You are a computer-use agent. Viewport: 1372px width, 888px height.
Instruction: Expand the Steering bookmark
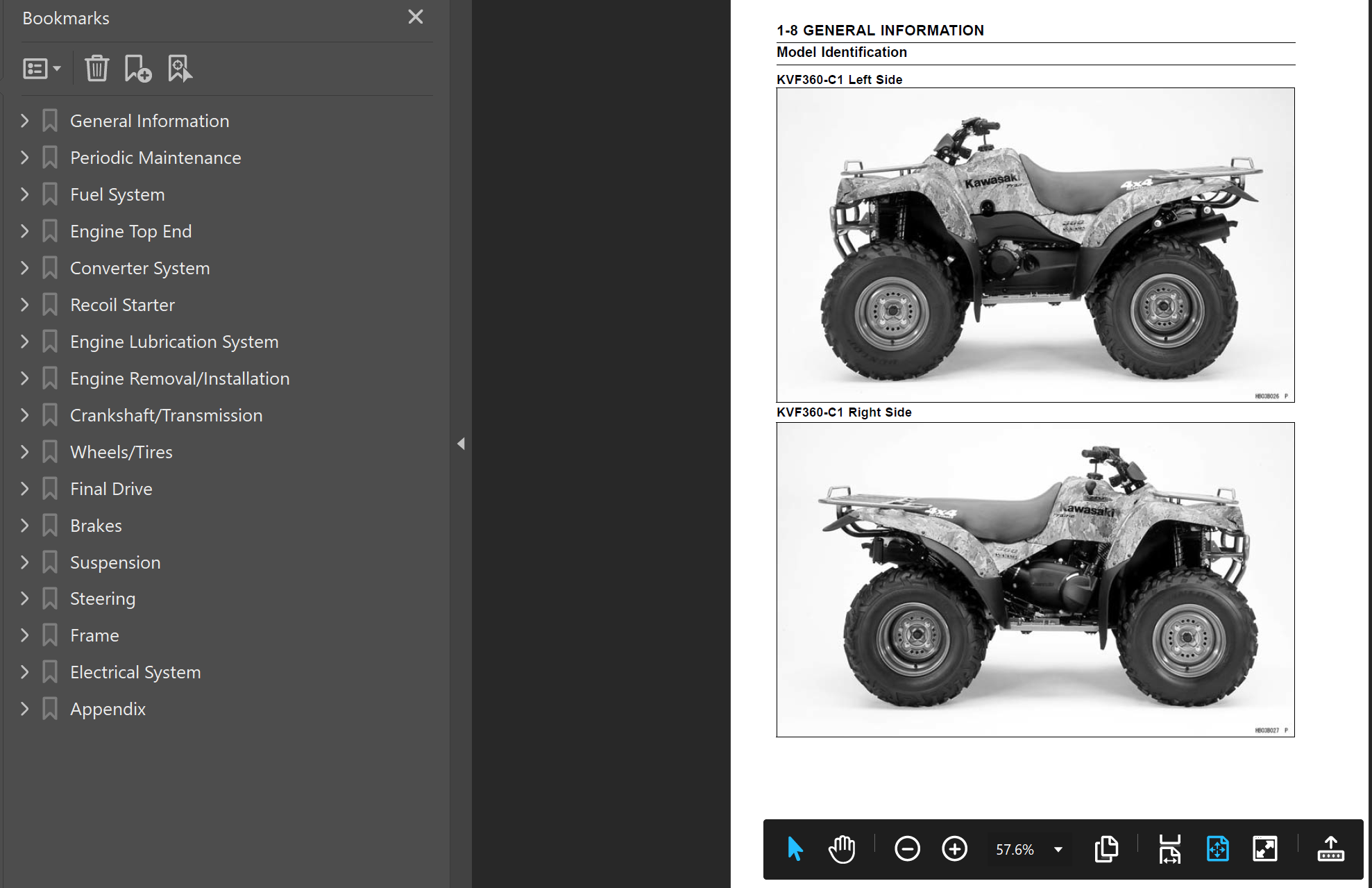click(x=25, y=598)
